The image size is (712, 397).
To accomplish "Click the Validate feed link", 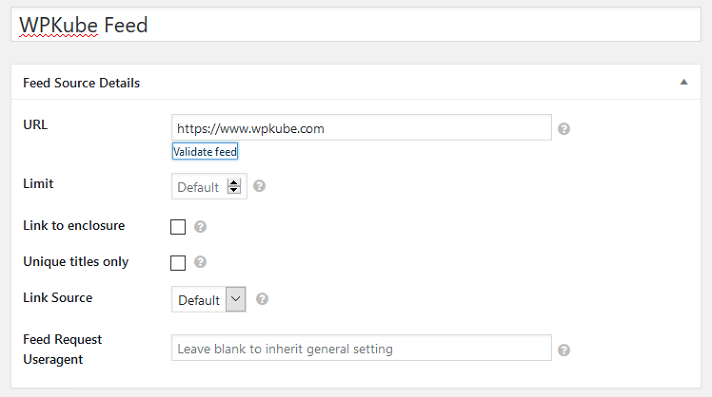I will (x=205, y=152).
